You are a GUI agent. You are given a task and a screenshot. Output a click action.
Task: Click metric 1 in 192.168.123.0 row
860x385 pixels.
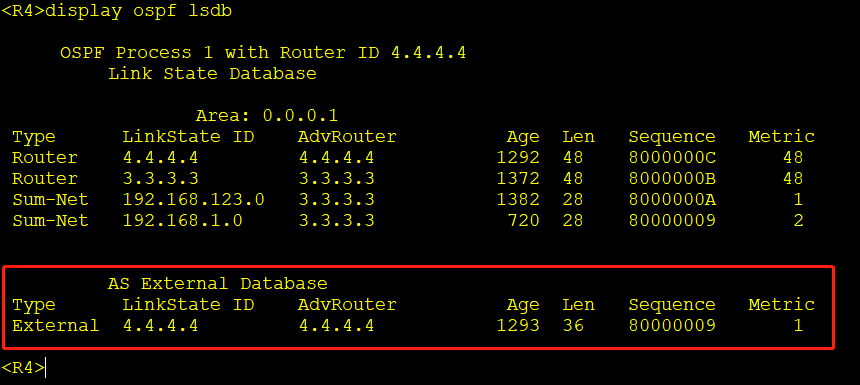click(x=799, y=200)
